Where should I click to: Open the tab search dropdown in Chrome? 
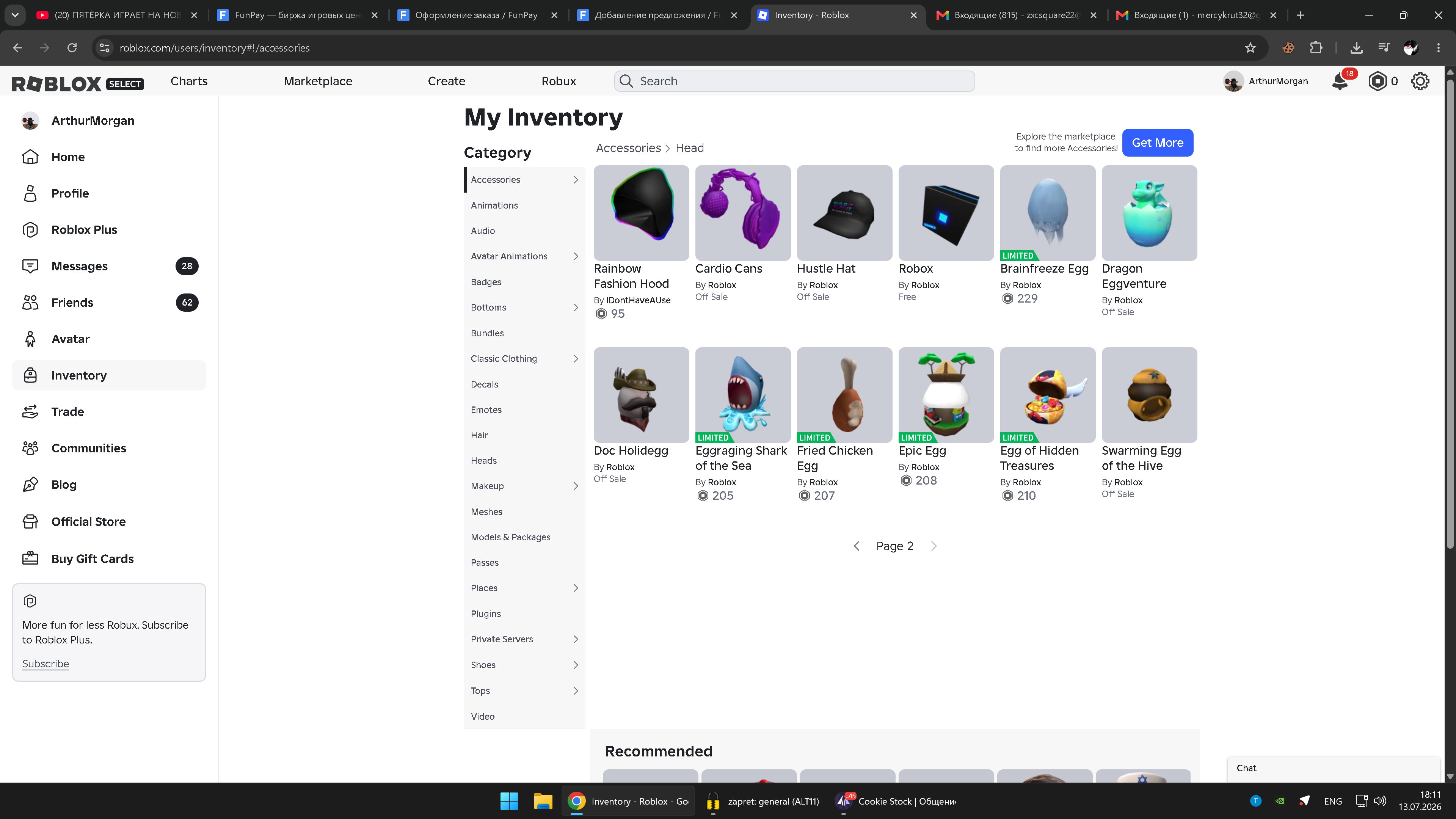(15, 15)
